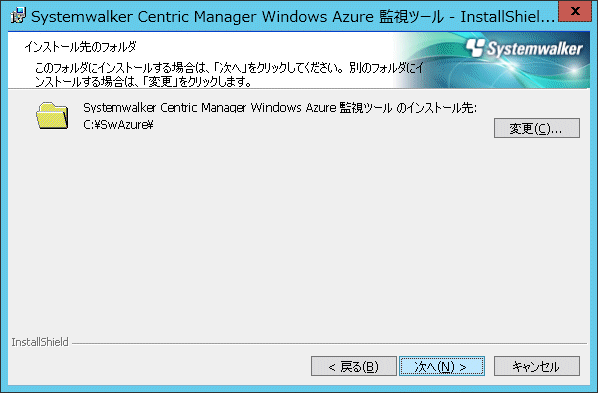The image size is (598, 393).
Task: Close the installer with the red X
Action: pos(575,11)
